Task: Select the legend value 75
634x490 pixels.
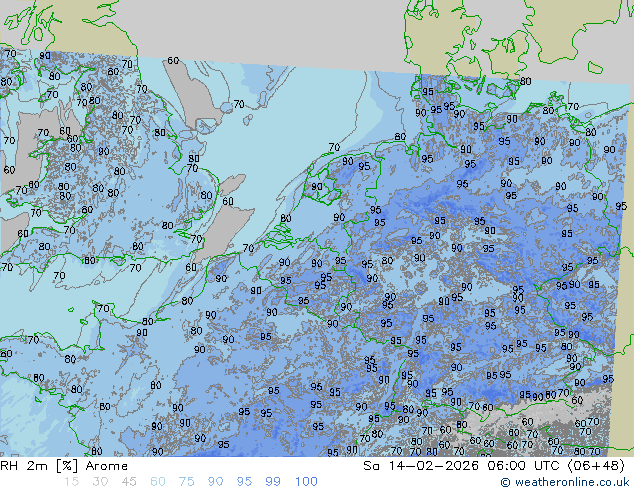Action: tap(186, 482)
